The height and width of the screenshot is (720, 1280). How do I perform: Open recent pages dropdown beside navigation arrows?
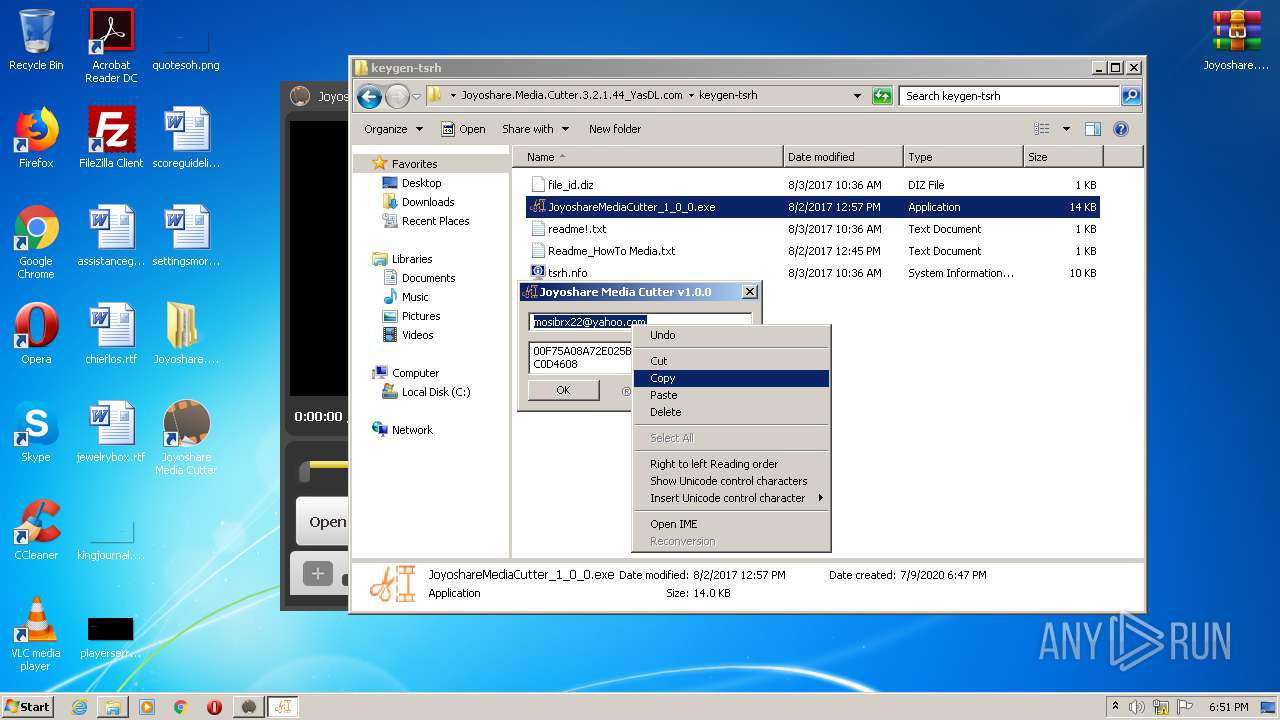coord(416,97)
